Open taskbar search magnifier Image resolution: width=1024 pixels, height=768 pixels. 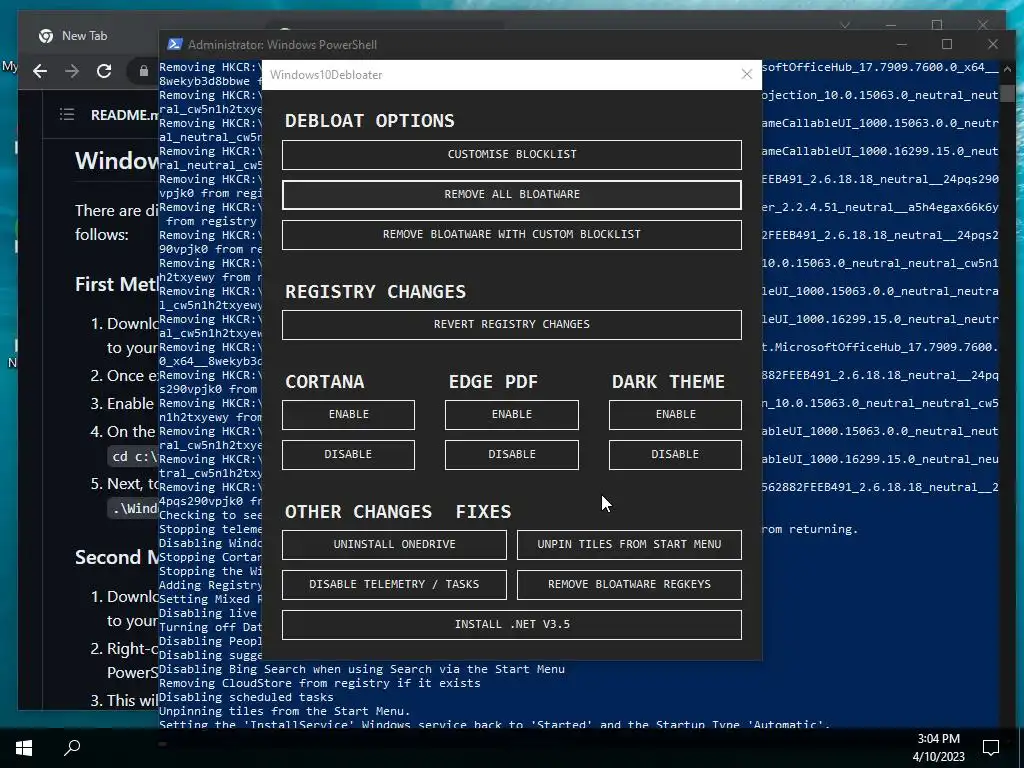pyautogui.click(x=72, y=748)
